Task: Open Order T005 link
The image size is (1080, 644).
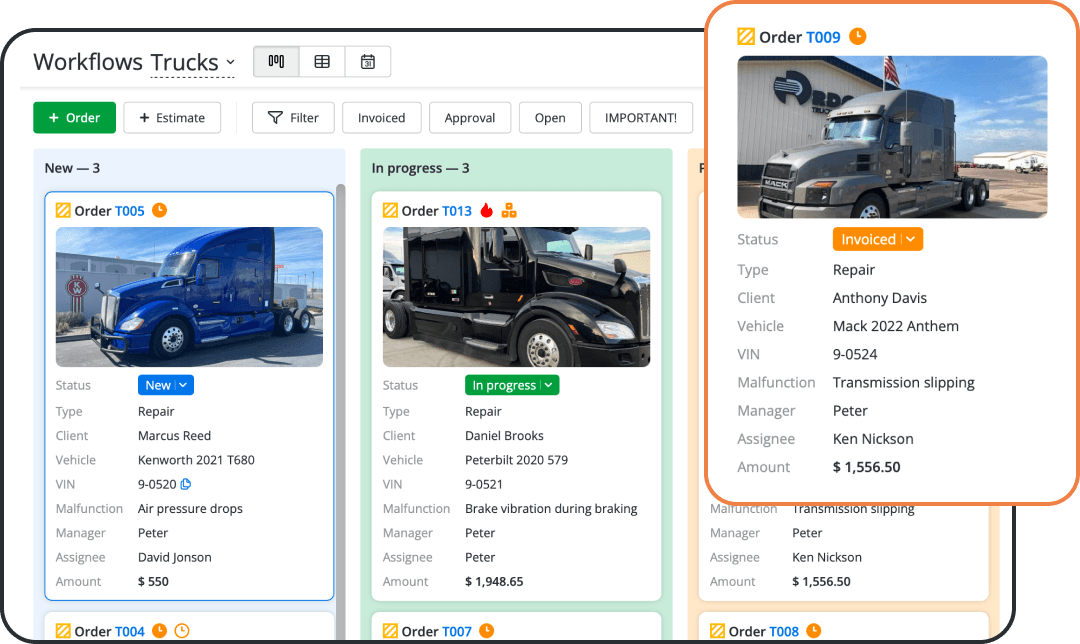Action: click(x=129, y=211)
